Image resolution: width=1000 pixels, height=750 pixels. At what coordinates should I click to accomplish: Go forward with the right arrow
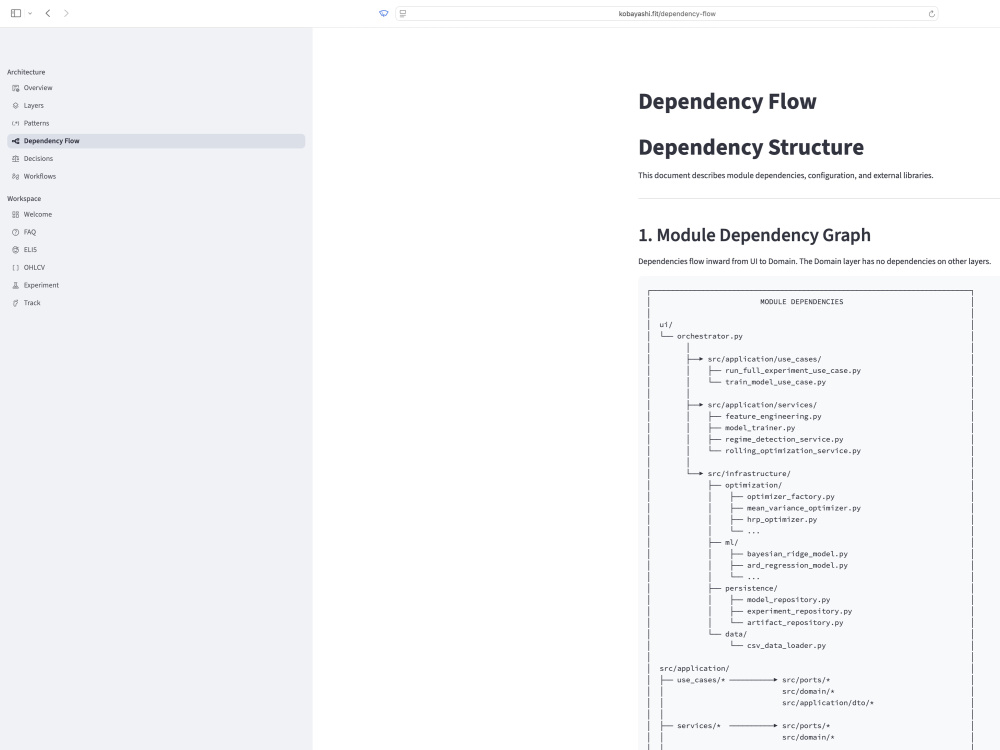click(x=66, y=13)
